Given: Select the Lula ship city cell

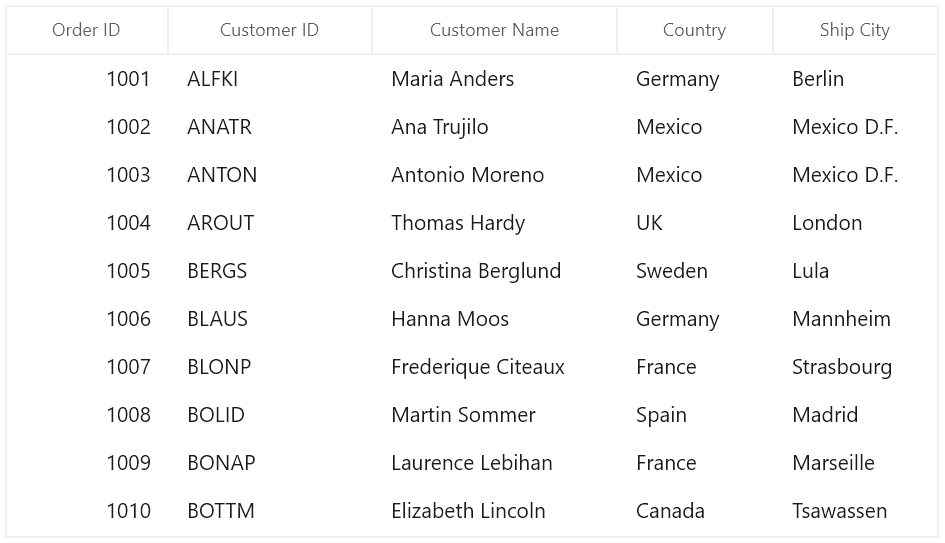Looking at the screenshot, I should (x=855, y=271).
